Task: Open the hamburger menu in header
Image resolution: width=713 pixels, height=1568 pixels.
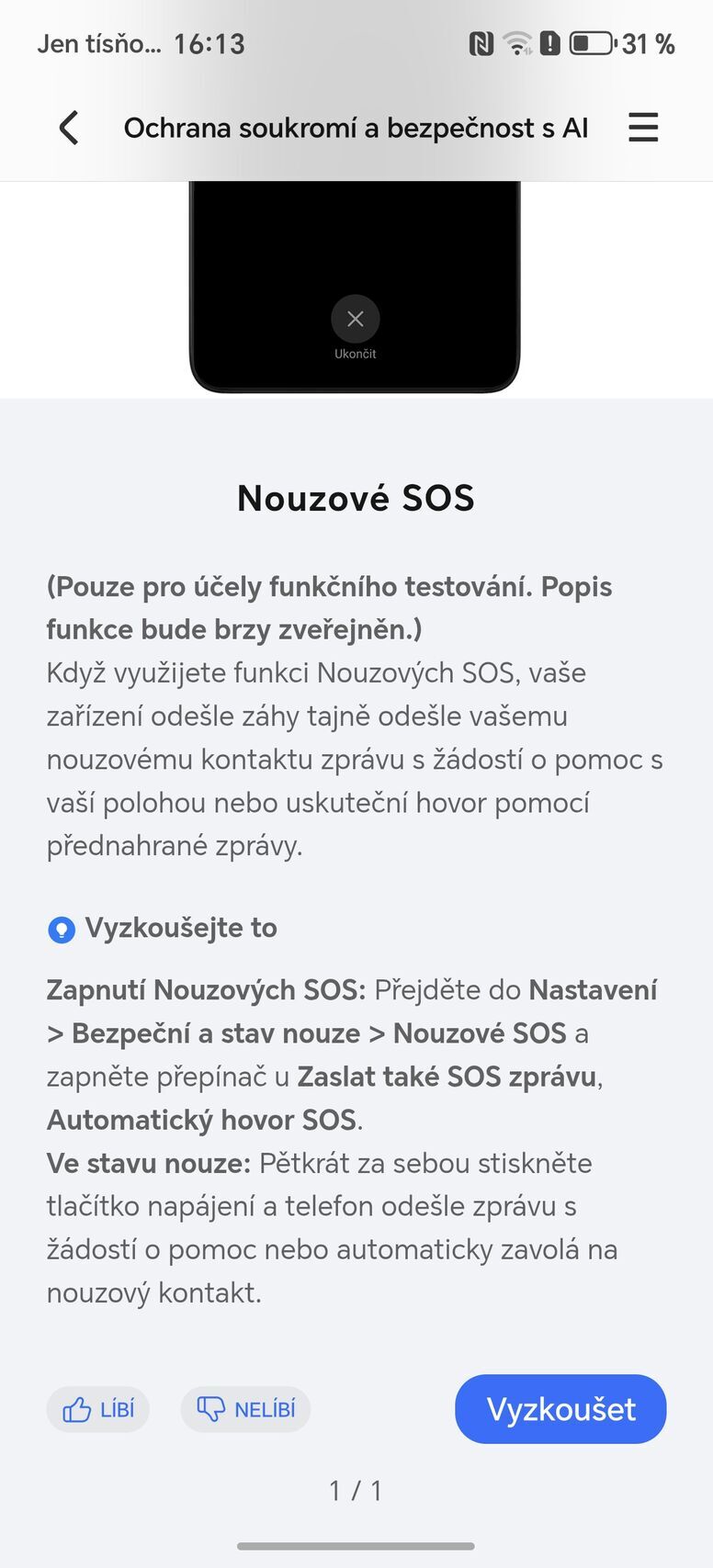Action: pyautogui.click(x=643, y=128)
